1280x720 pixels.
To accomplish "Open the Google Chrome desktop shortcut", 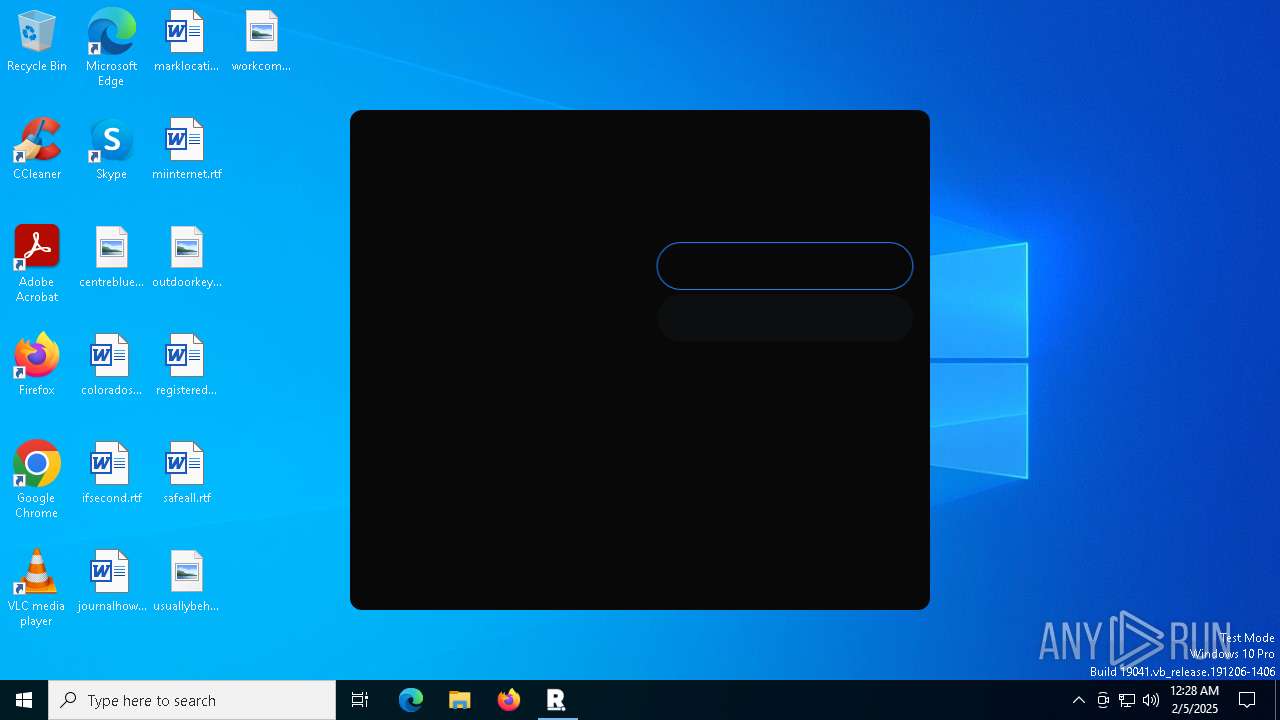I will click(37, 480).
